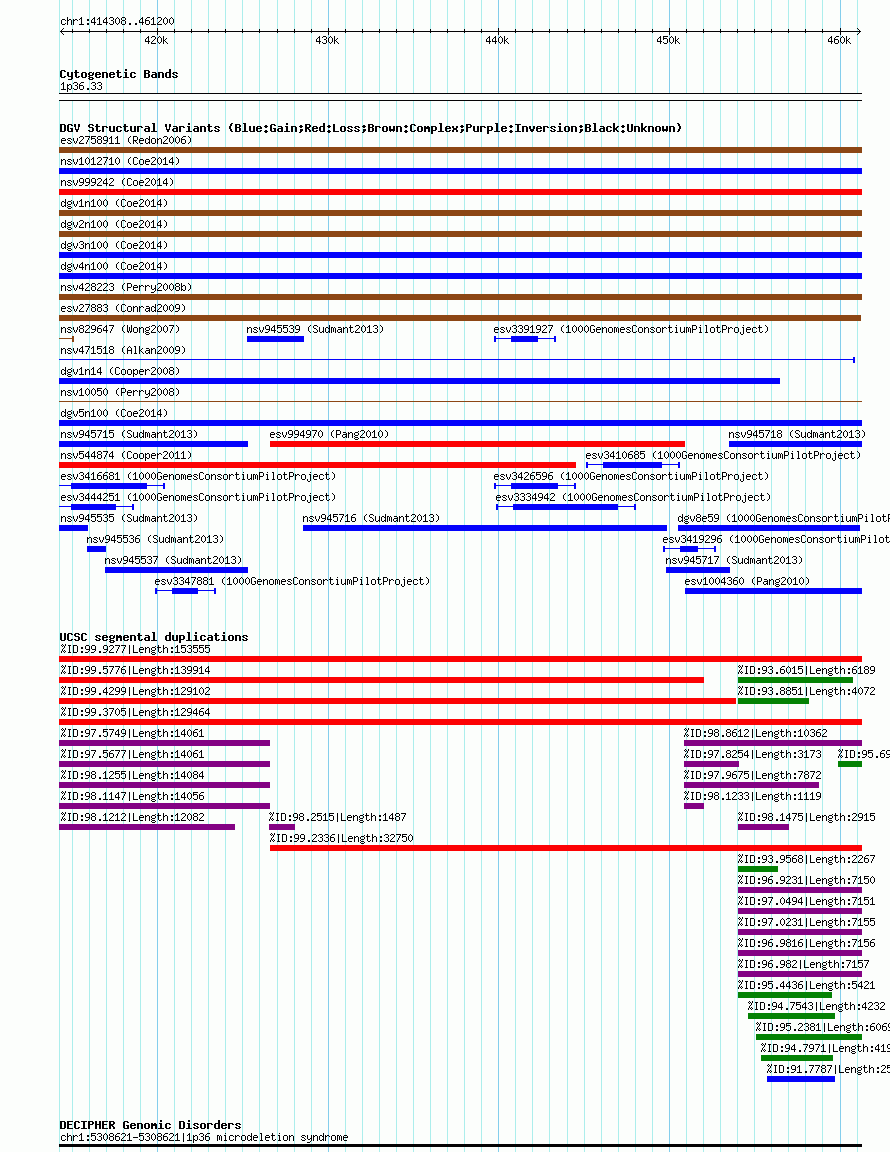Open dgv5n100 (Coe2014) variant label
Image resolution: width=890 pixels, height=1152 pixels.
click(x=114, y=414)
